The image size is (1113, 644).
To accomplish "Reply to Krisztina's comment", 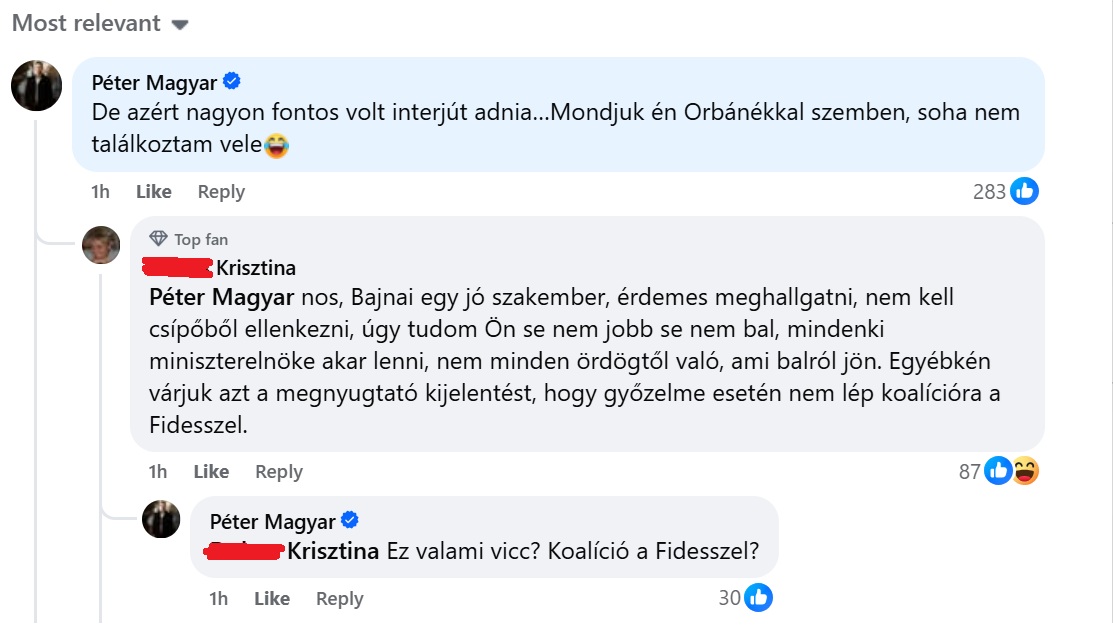I will point(279,471).
